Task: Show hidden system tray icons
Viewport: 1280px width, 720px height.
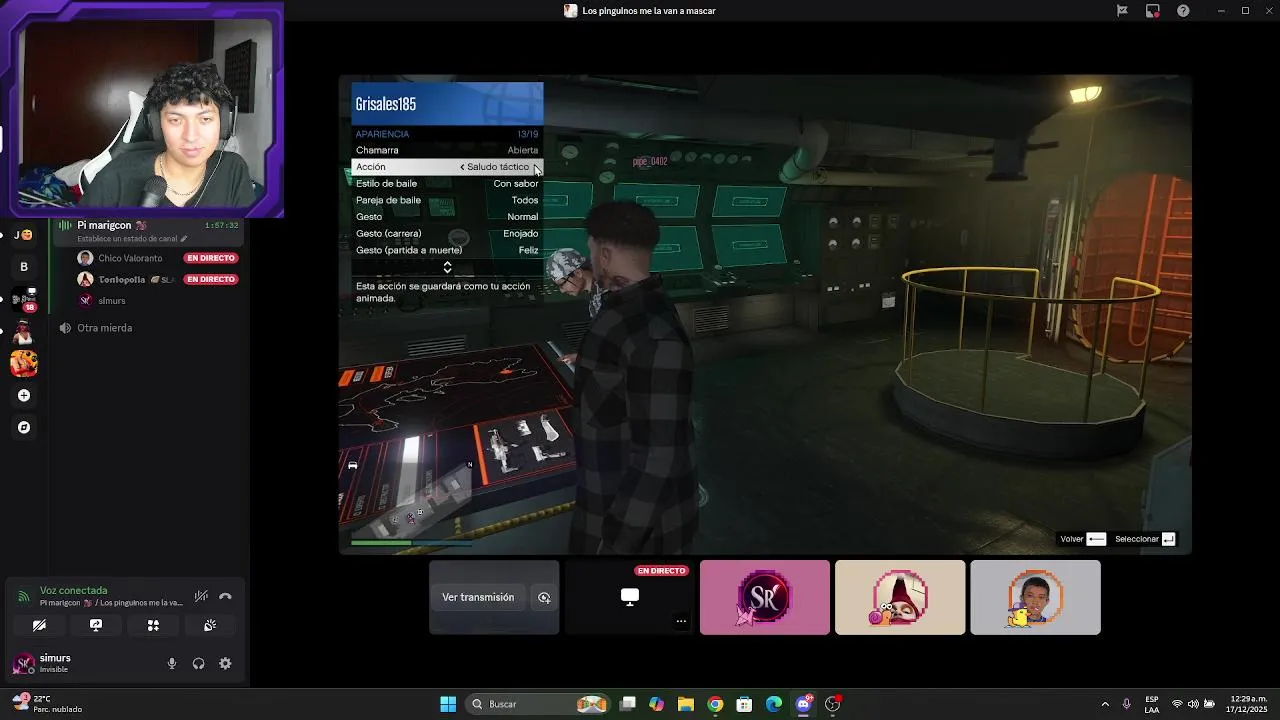Action: point(1105,704)
